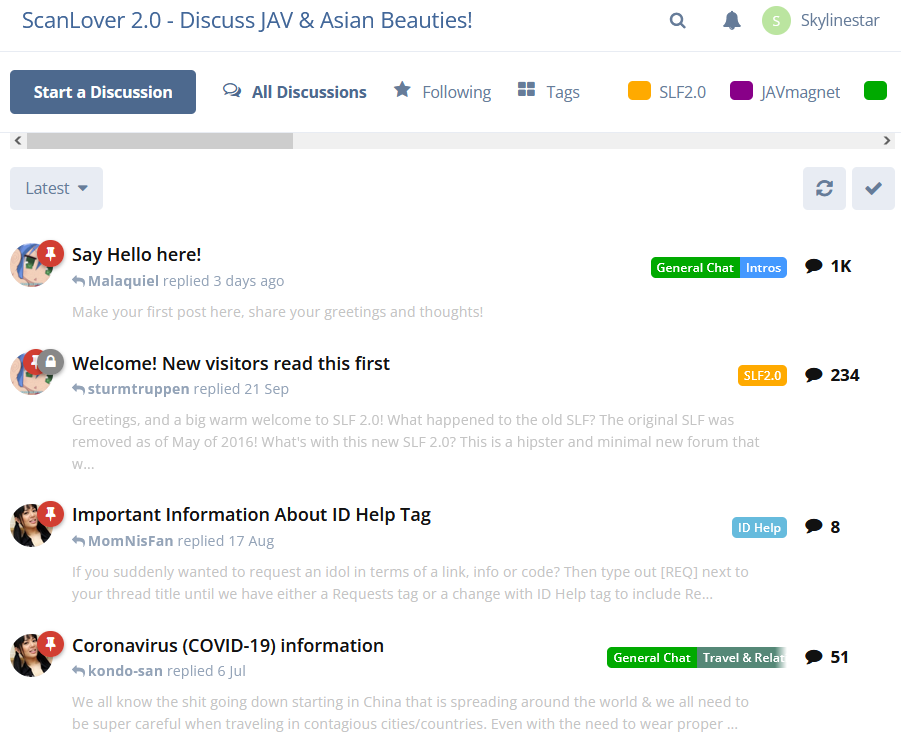Image resolution: width=901 pixels, height=741 pixels.
Task: Mark all as read checkmark
Action: coord(873,188)
